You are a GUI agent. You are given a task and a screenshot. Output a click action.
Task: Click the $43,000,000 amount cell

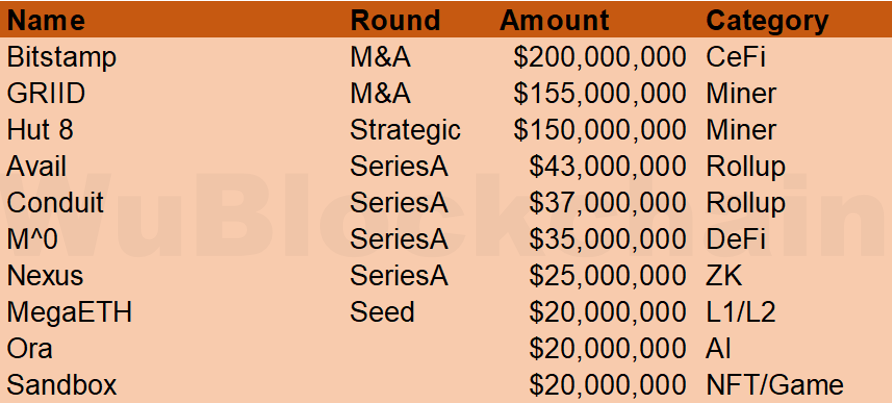608,167
